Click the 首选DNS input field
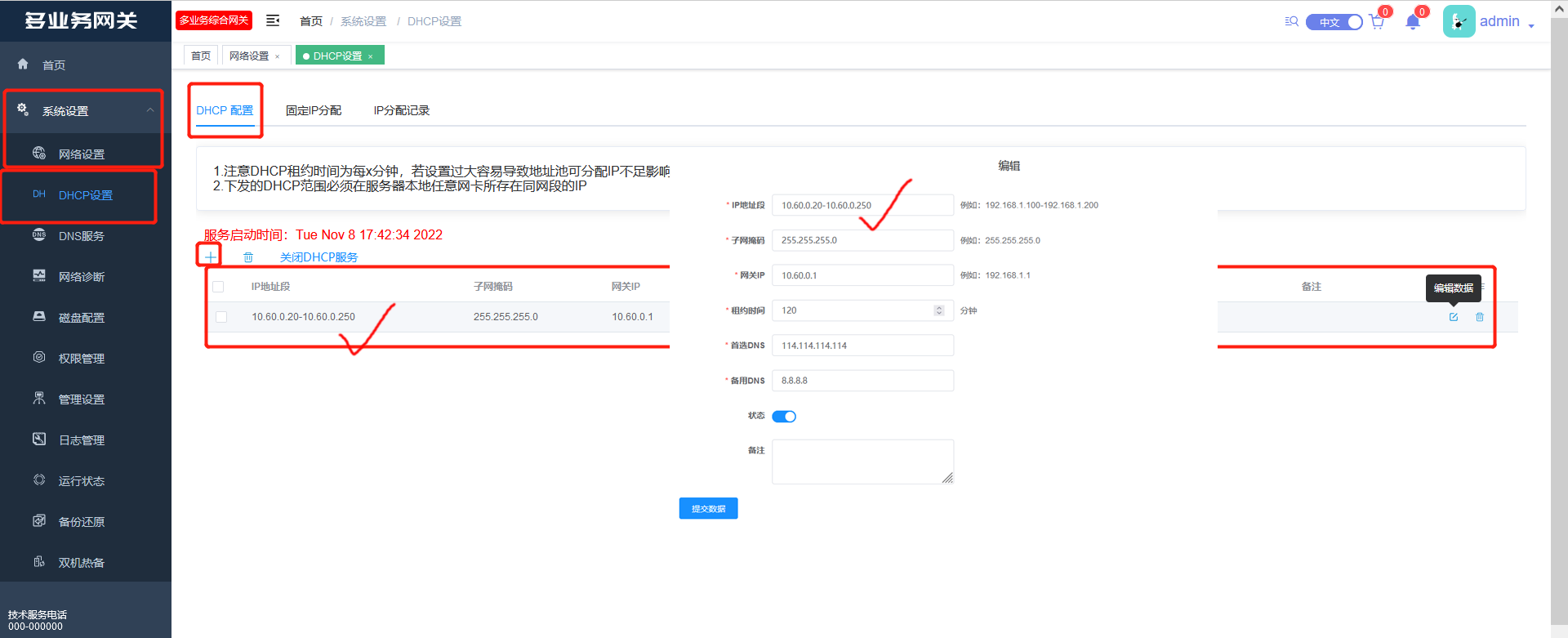This screenshot has height=638, width=1568. pos(862,346)
